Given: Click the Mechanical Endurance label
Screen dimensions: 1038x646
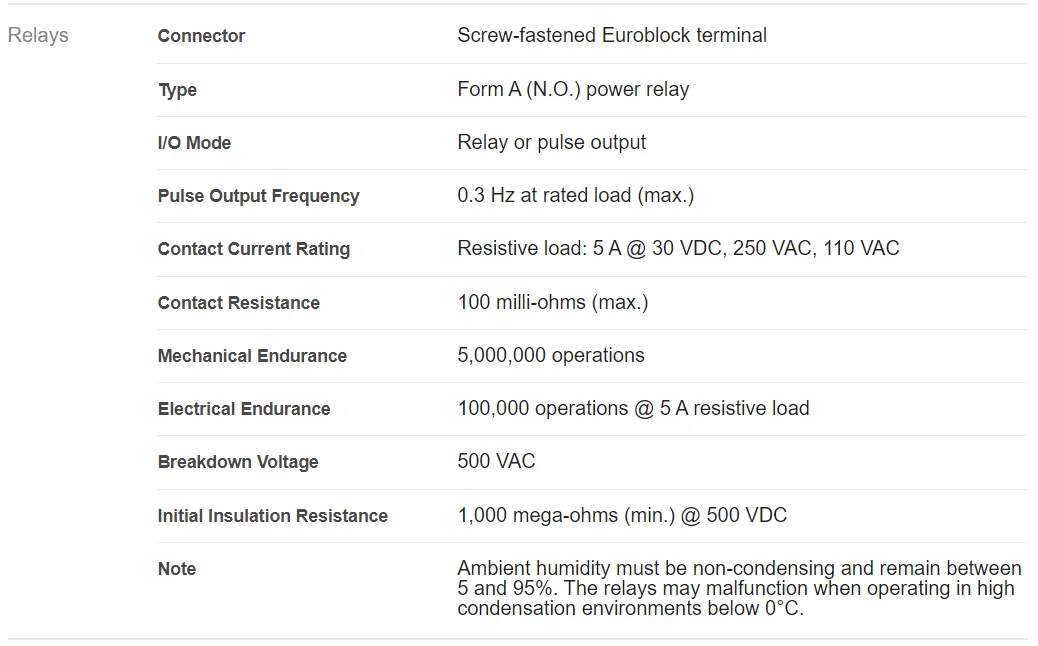Looking at the screenshot, I should point(252,356).
